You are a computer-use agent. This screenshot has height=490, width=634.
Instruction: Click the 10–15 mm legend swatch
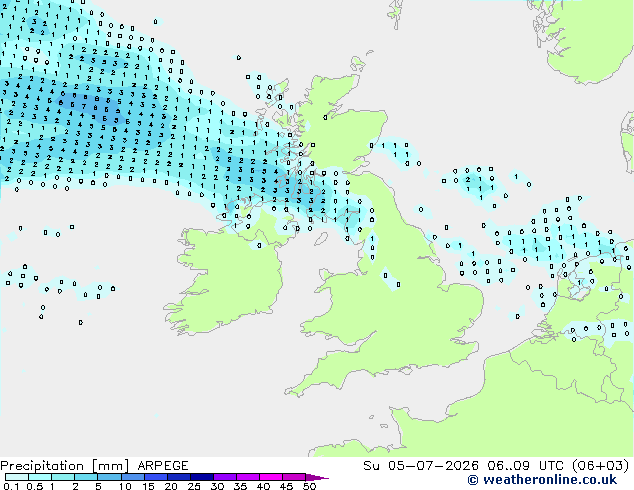tap(132, 477)
